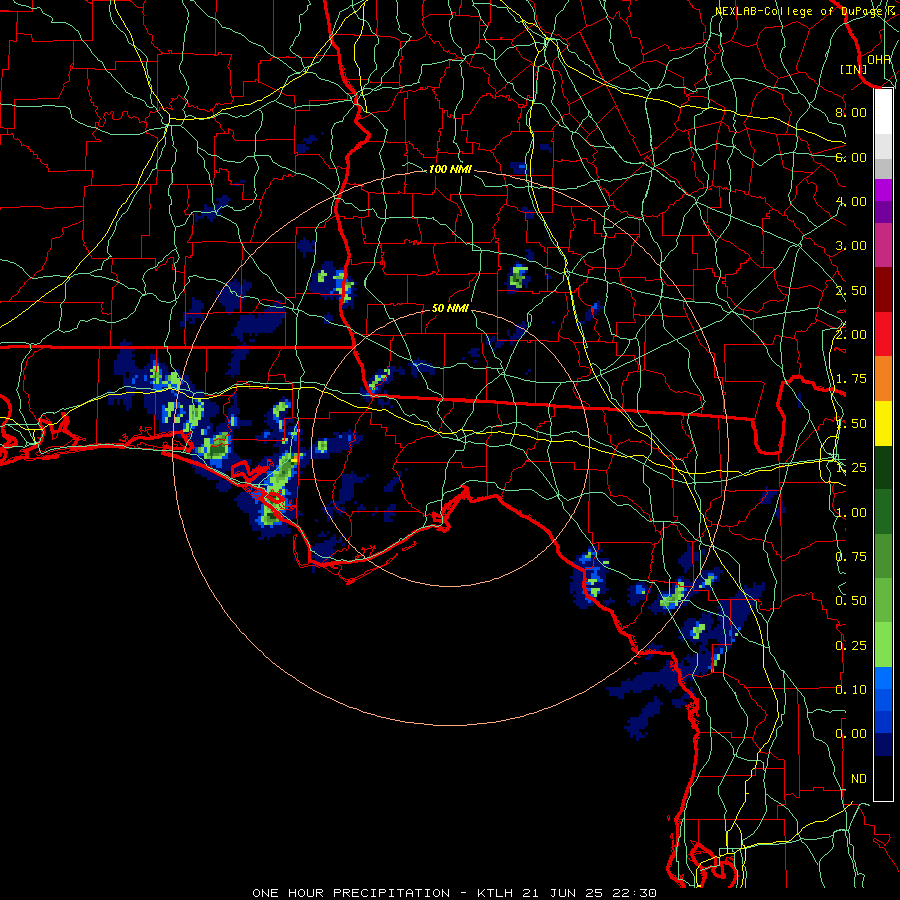Click the black ND swatch in legend

click(883, 778)
